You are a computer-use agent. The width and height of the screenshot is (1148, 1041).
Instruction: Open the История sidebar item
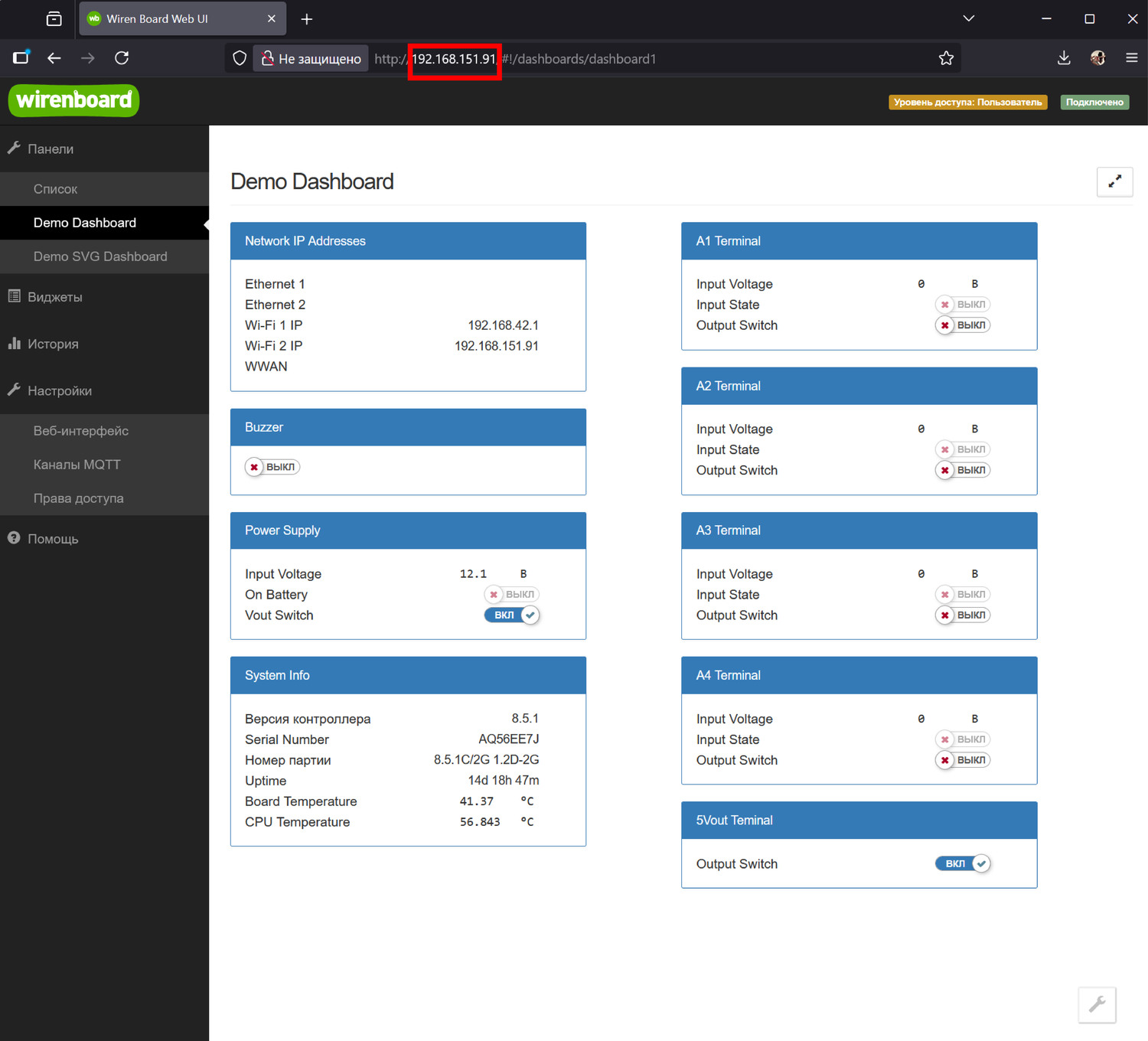[x=53, y=344]
